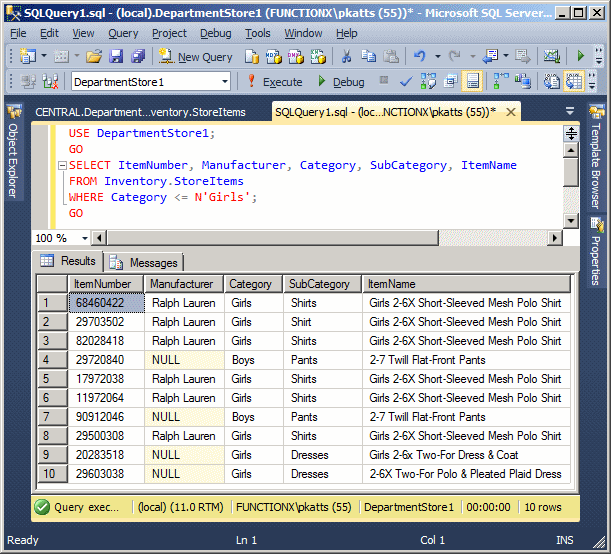Viewport: 611px width, 554px height.
Task: Click the Open File folder icon
Action: tap(94, 56)
